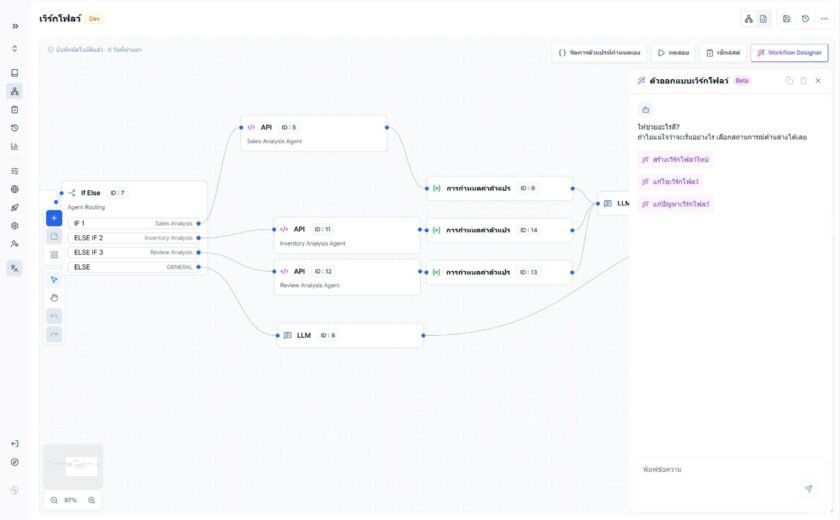Click the Dev badge next to title
Viewport: 840px width, 520px height.
94,19
